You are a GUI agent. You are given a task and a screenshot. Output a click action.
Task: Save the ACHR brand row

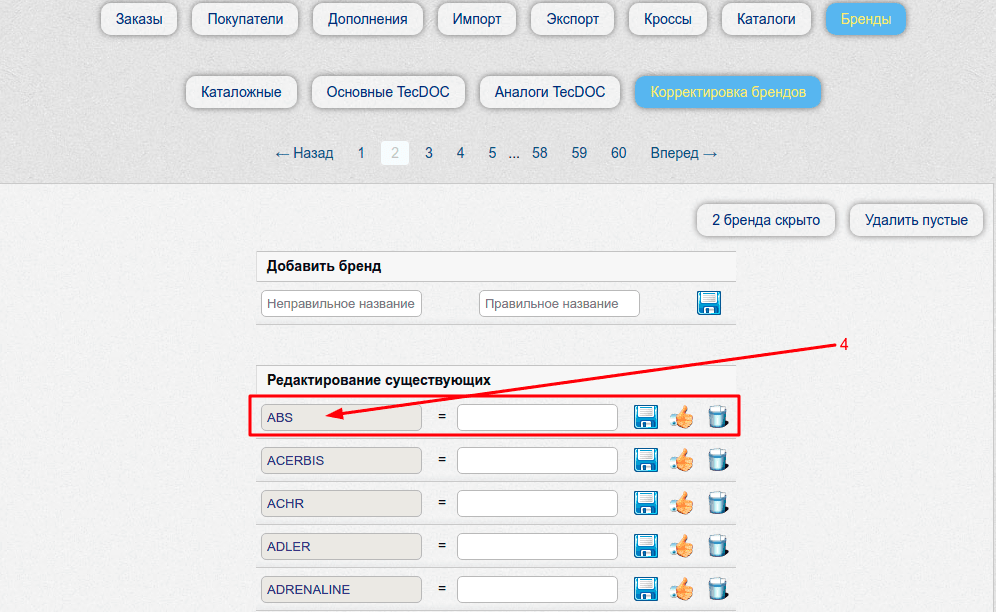coord(646,503)
